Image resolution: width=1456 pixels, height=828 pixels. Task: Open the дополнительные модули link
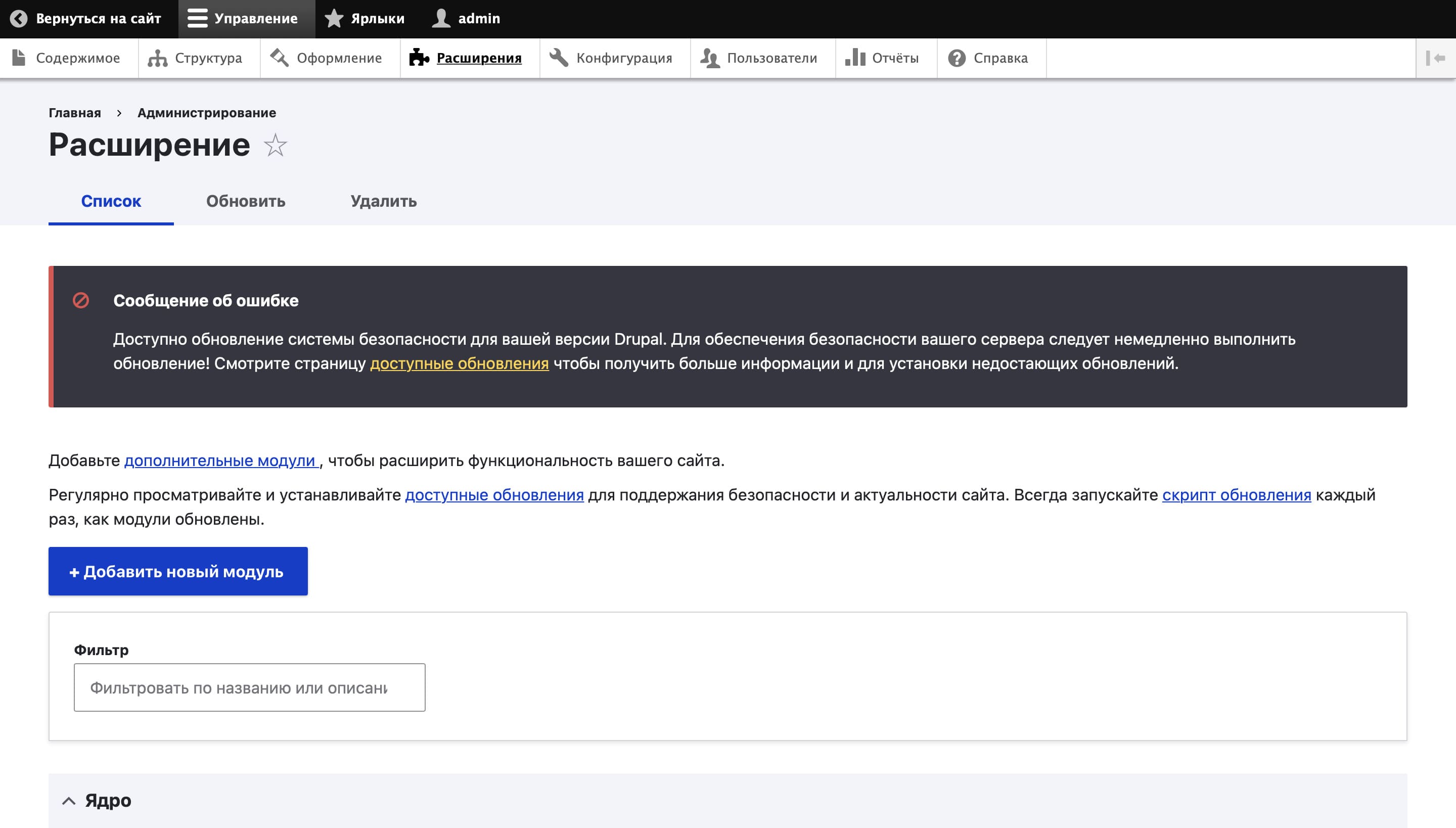[x=219, y=461]
